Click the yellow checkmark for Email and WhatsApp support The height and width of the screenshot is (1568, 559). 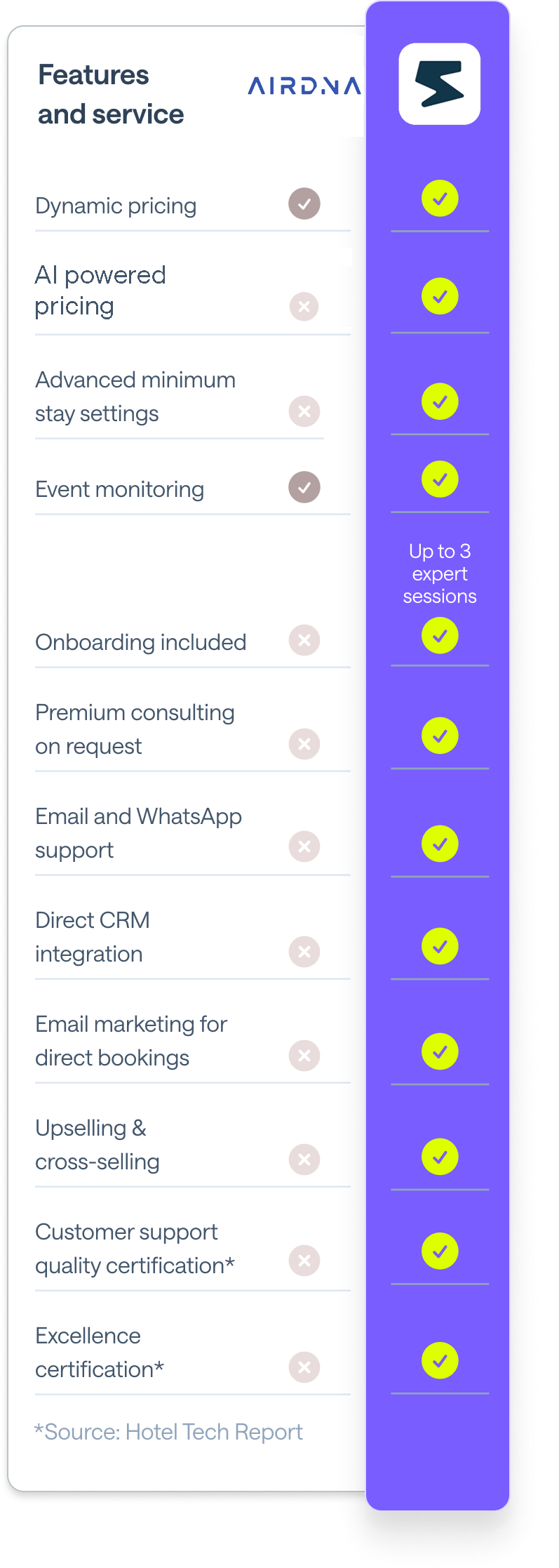(x=440, y=843)
